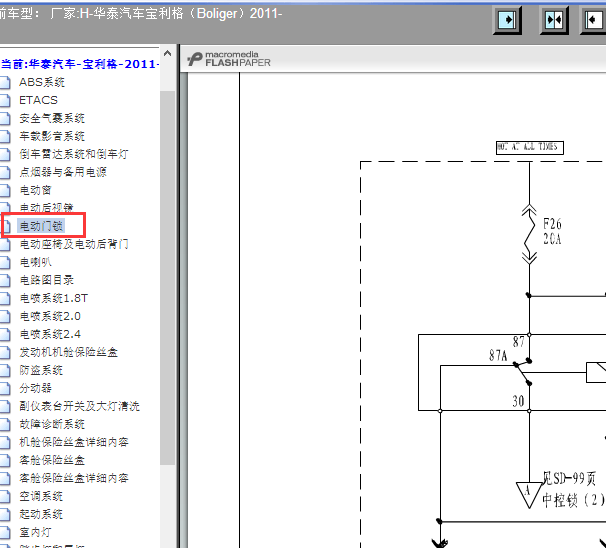Click the left-arrow panel button in top bar
The height and width of the screenshot is (548, 606).
[594, 20]
